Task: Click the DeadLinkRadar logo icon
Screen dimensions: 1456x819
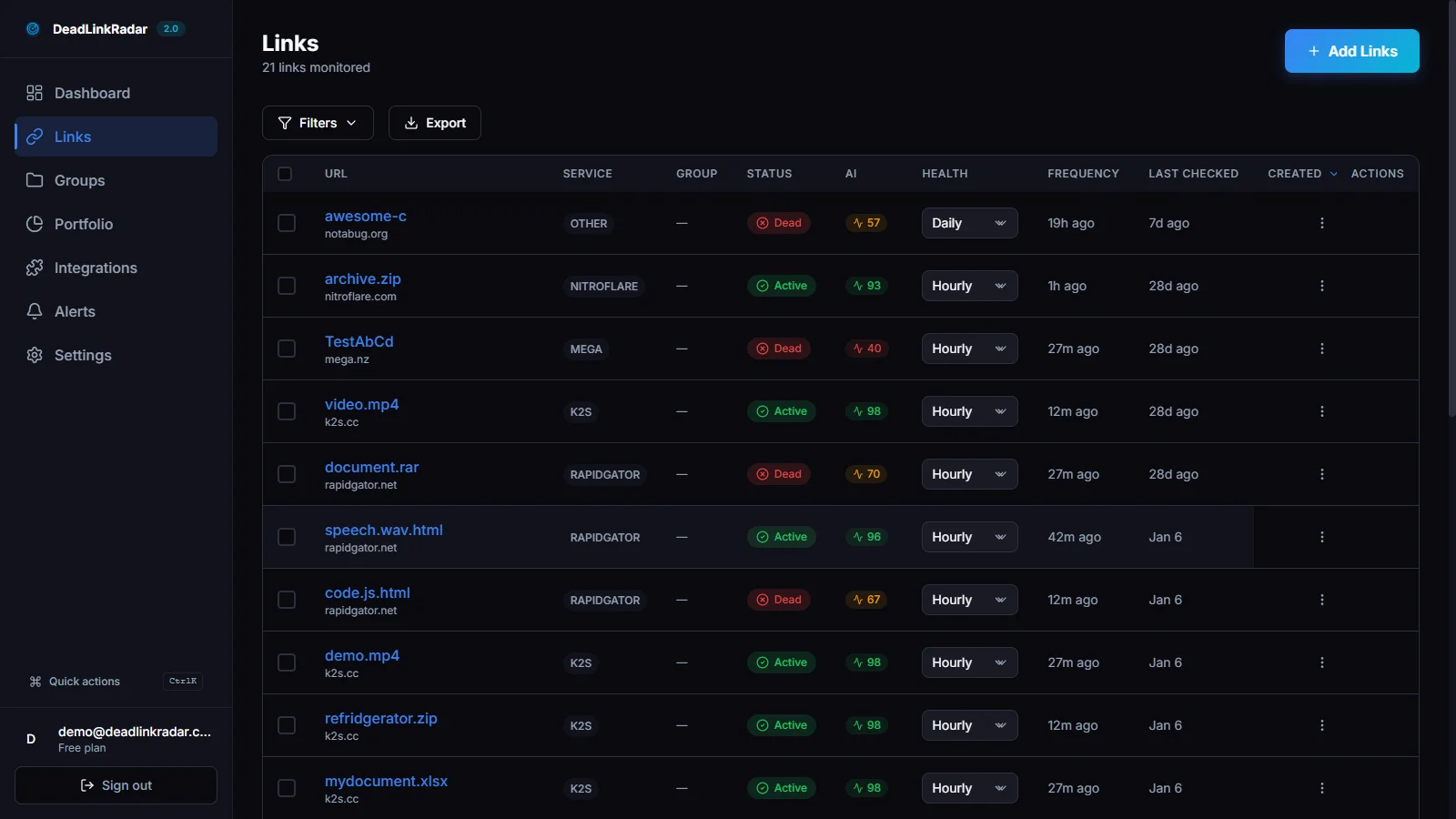Action: pos(33,29)
